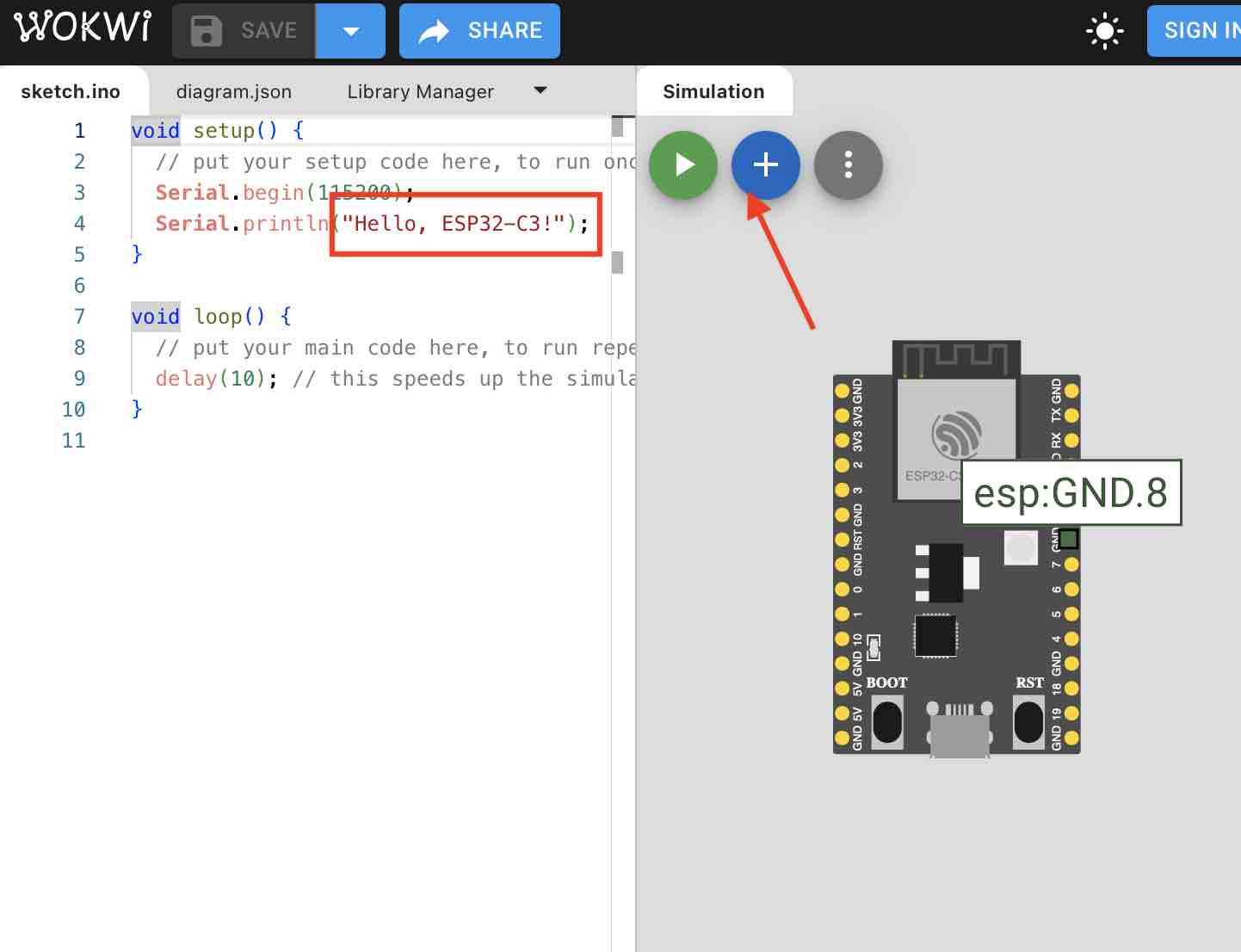Expand the editor tabs dropdown caret
Viewport: 1241px width, 952px height.
[x=540, y=90]
